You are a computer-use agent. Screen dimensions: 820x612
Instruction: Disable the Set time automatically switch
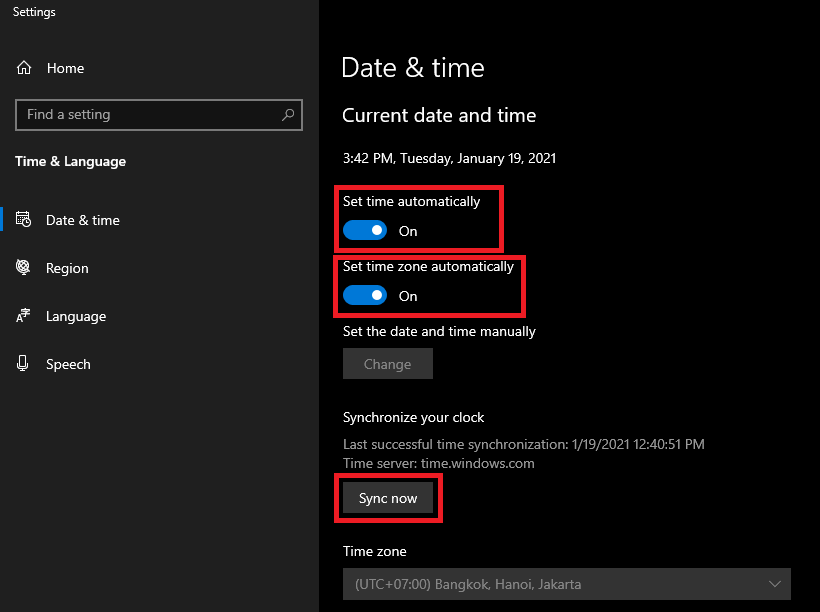tap(365, 231)
